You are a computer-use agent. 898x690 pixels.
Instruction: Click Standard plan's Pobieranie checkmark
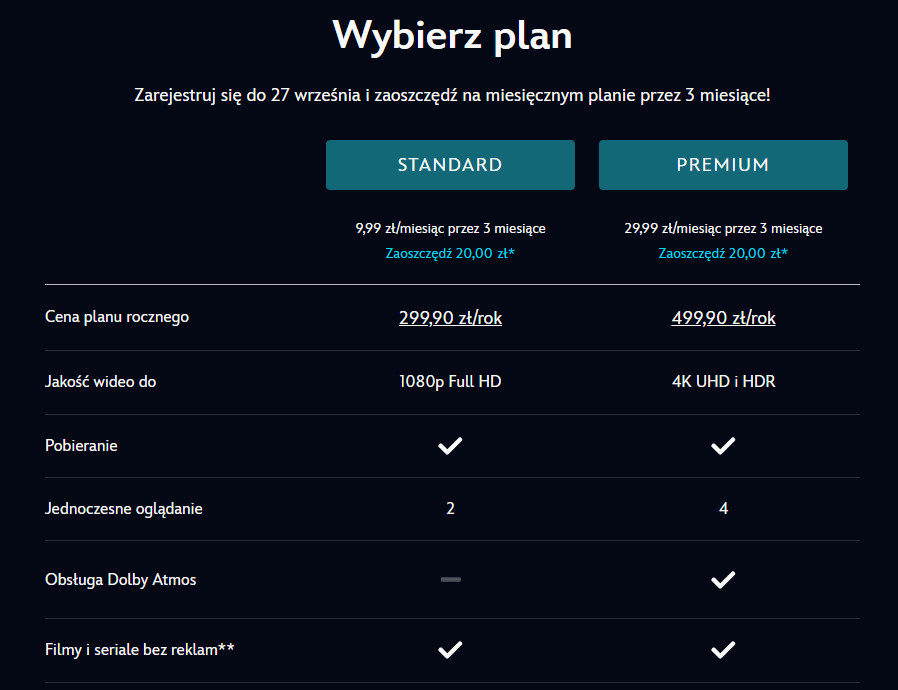click(x=450, y=445)
